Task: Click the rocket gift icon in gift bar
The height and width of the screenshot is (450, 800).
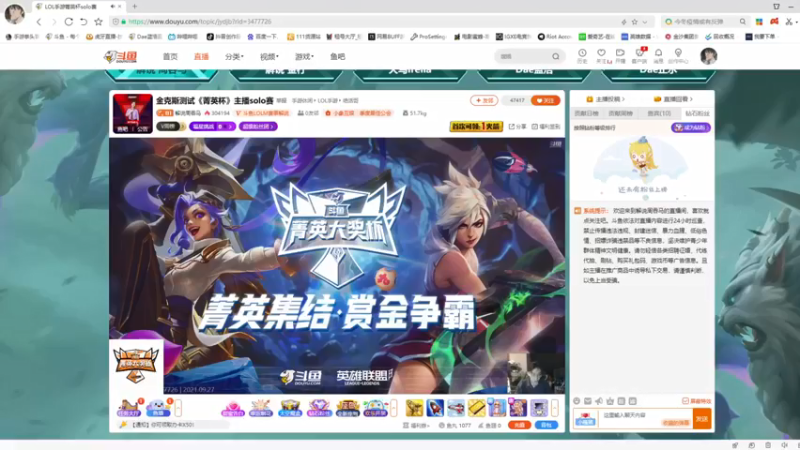Action: coord(435,408)
